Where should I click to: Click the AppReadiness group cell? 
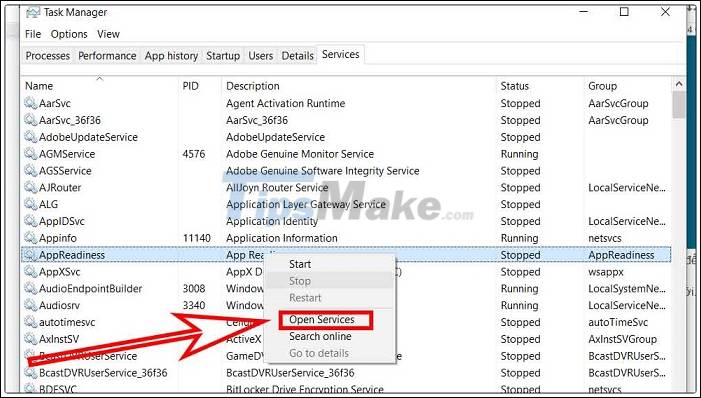(621, 255)
